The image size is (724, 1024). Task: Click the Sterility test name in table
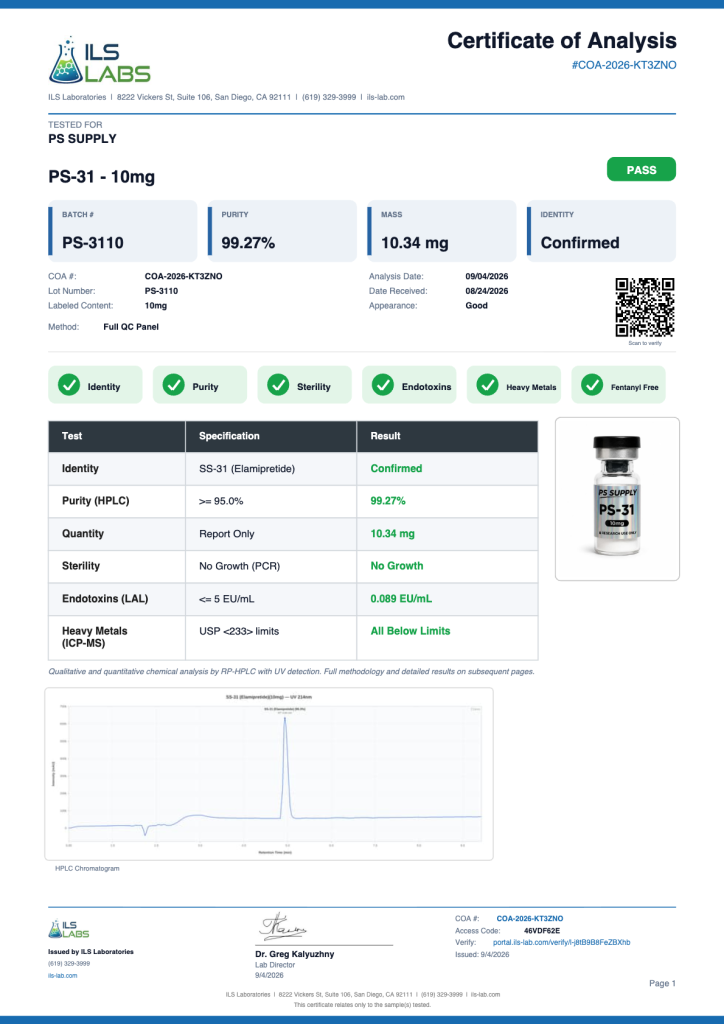(x=81, y=566)
